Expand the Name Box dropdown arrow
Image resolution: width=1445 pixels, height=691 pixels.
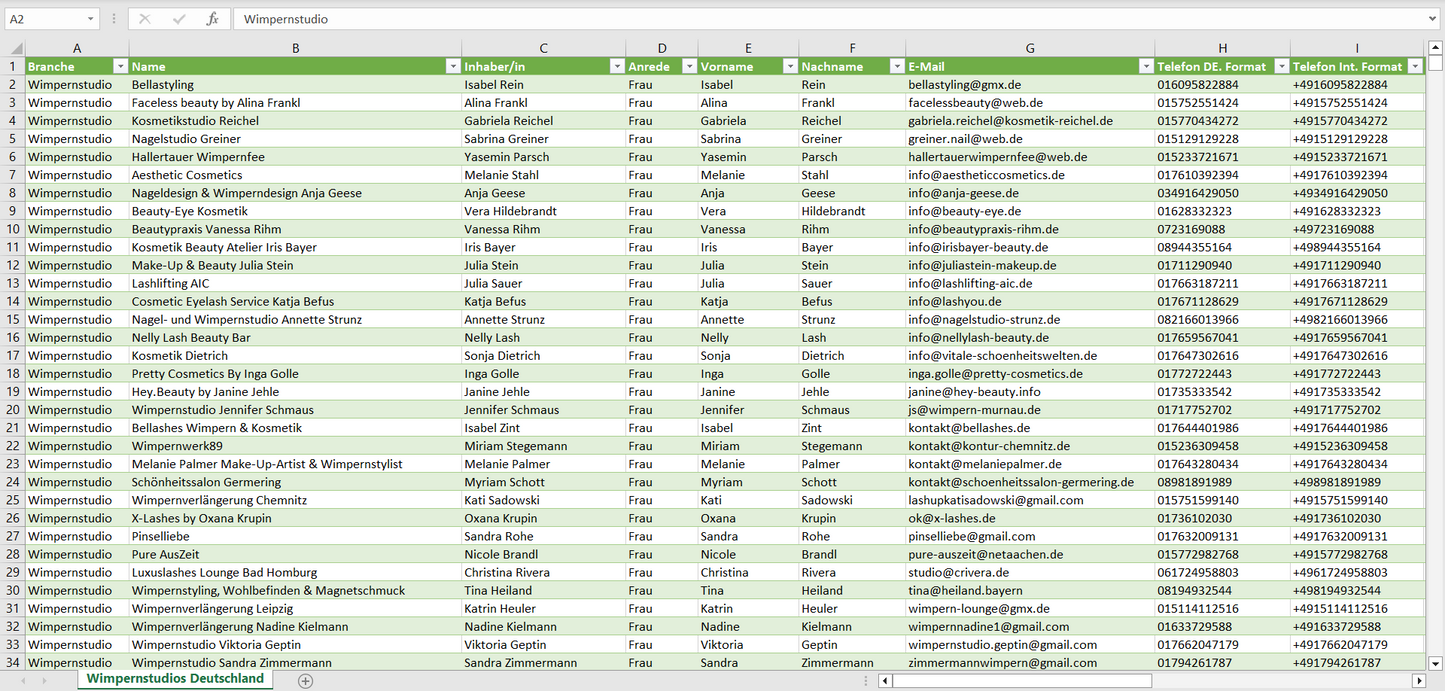pos(90,19)
